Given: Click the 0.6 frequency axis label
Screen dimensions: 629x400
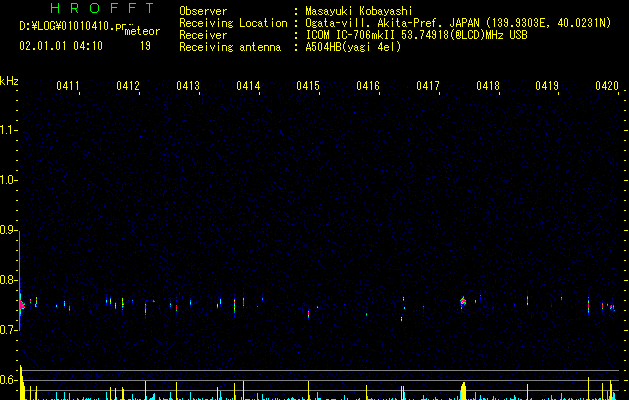Looking at the screenshot, I should point(7,380).
